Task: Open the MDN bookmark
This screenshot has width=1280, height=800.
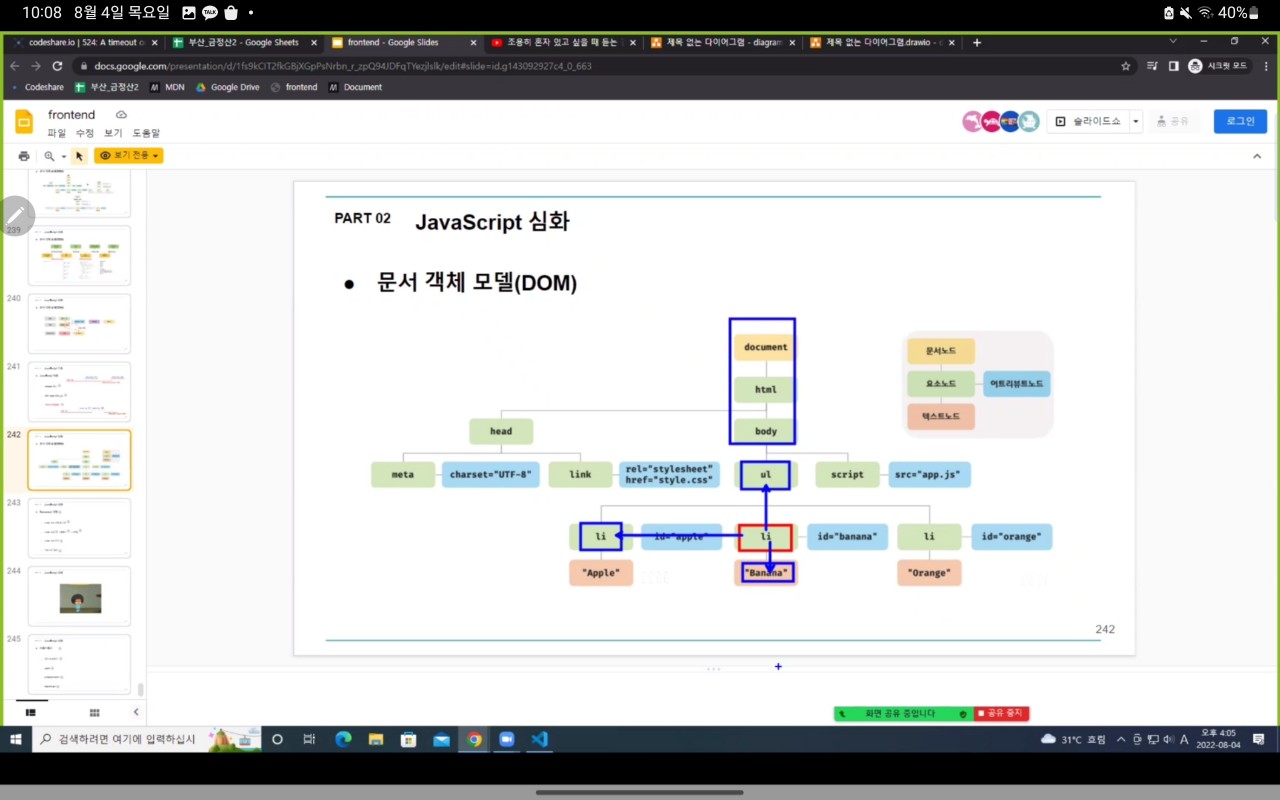Action: point(168,87)
